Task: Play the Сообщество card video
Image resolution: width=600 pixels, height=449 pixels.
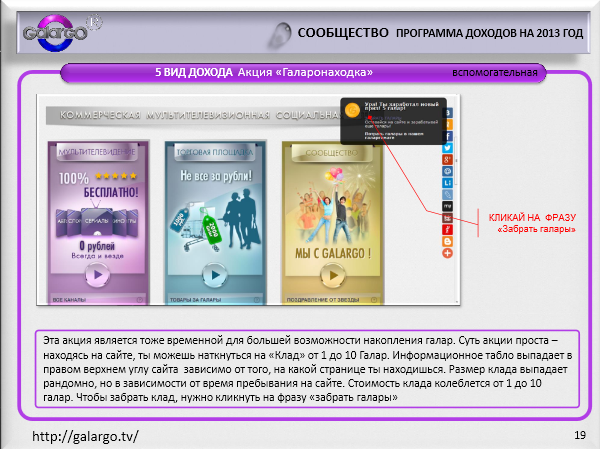Action: pos(333,274)
